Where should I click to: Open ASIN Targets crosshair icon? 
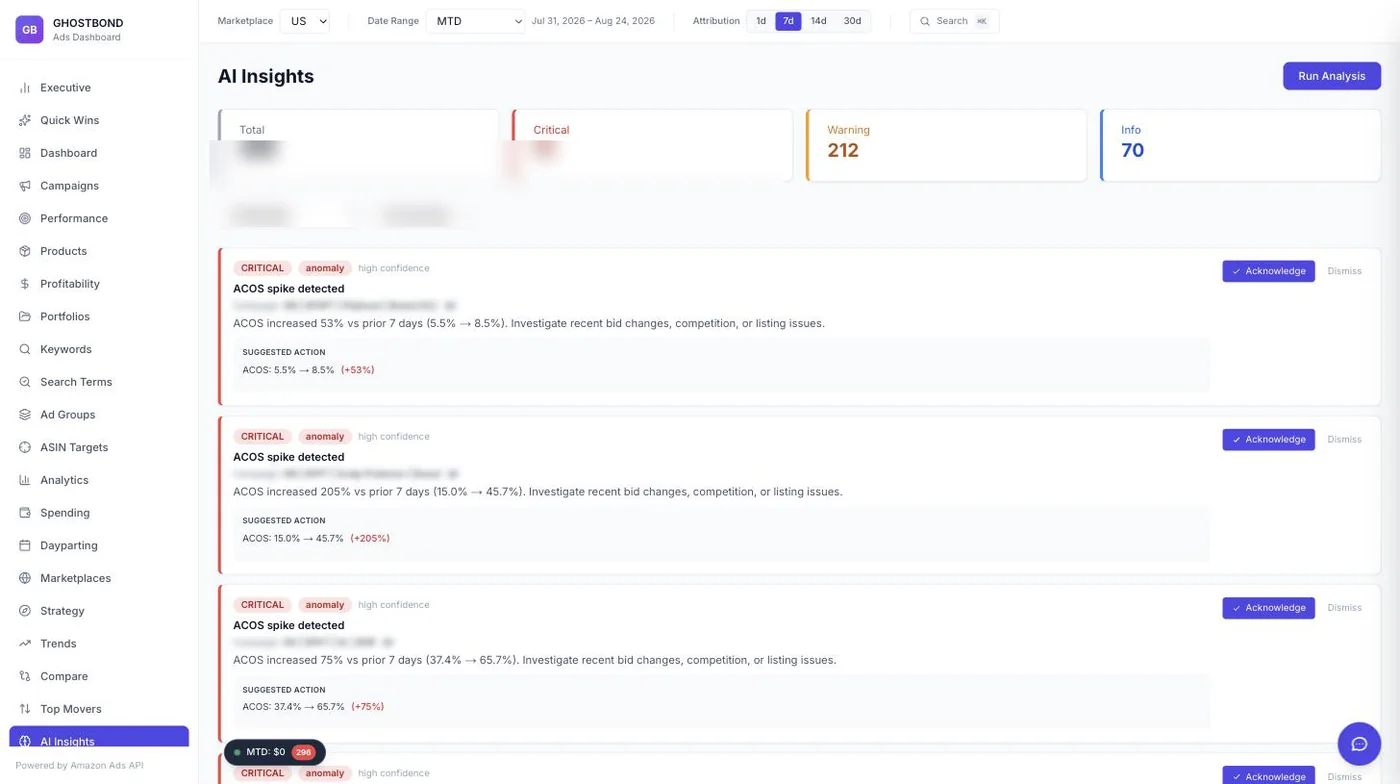(x=25, y=447)
